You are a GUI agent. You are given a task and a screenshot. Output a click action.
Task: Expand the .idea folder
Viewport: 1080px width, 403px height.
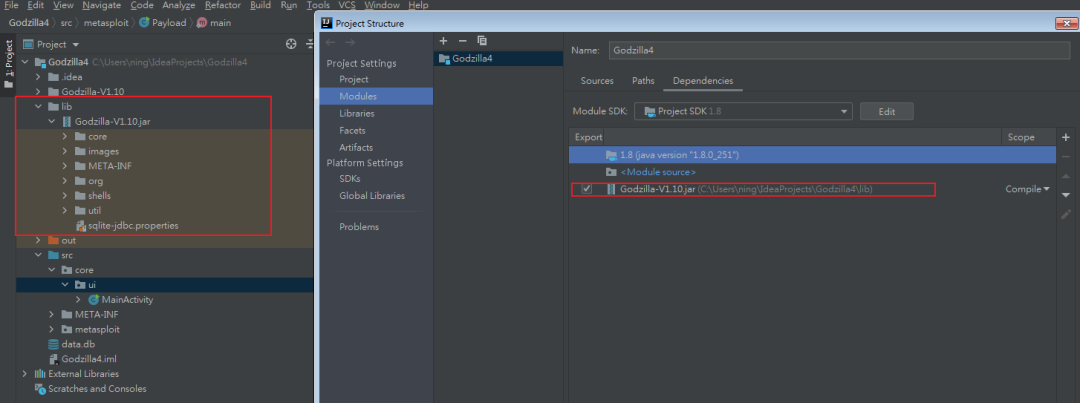point(39,77)
